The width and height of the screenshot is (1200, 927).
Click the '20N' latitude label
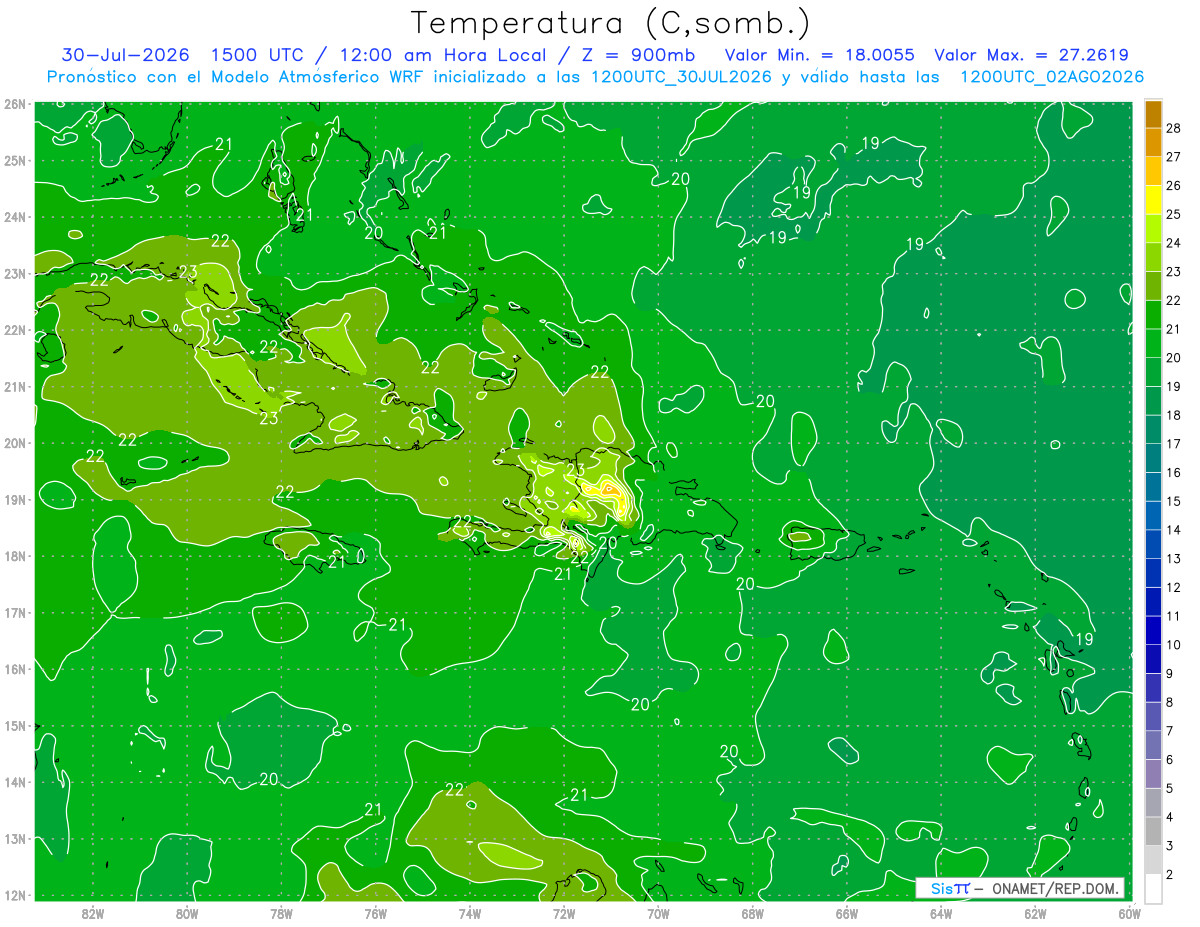point(14,443)
